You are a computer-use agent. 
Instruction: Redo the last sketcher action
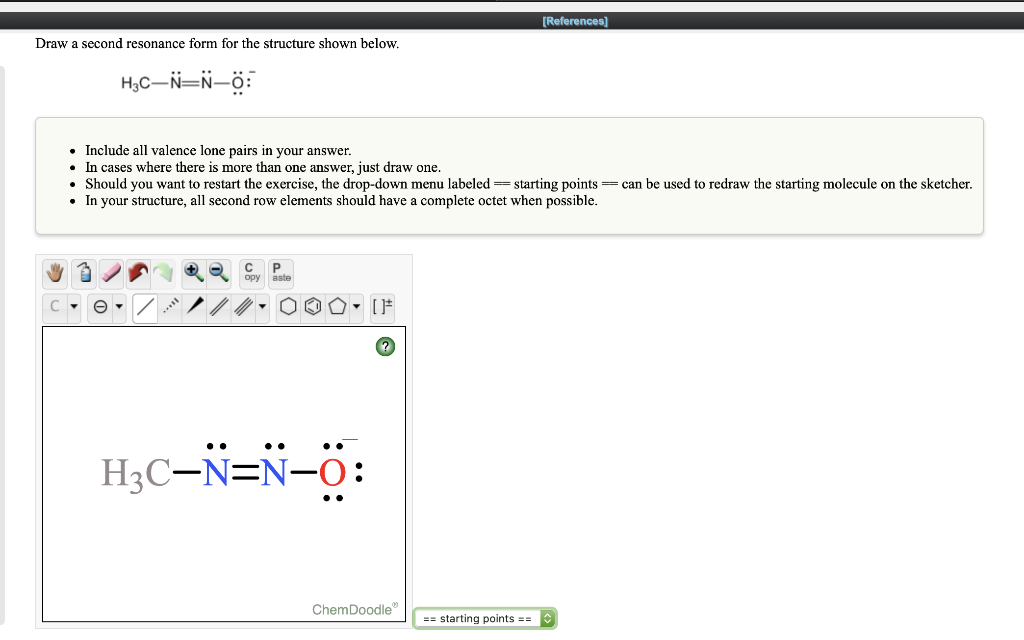[163, 272]
